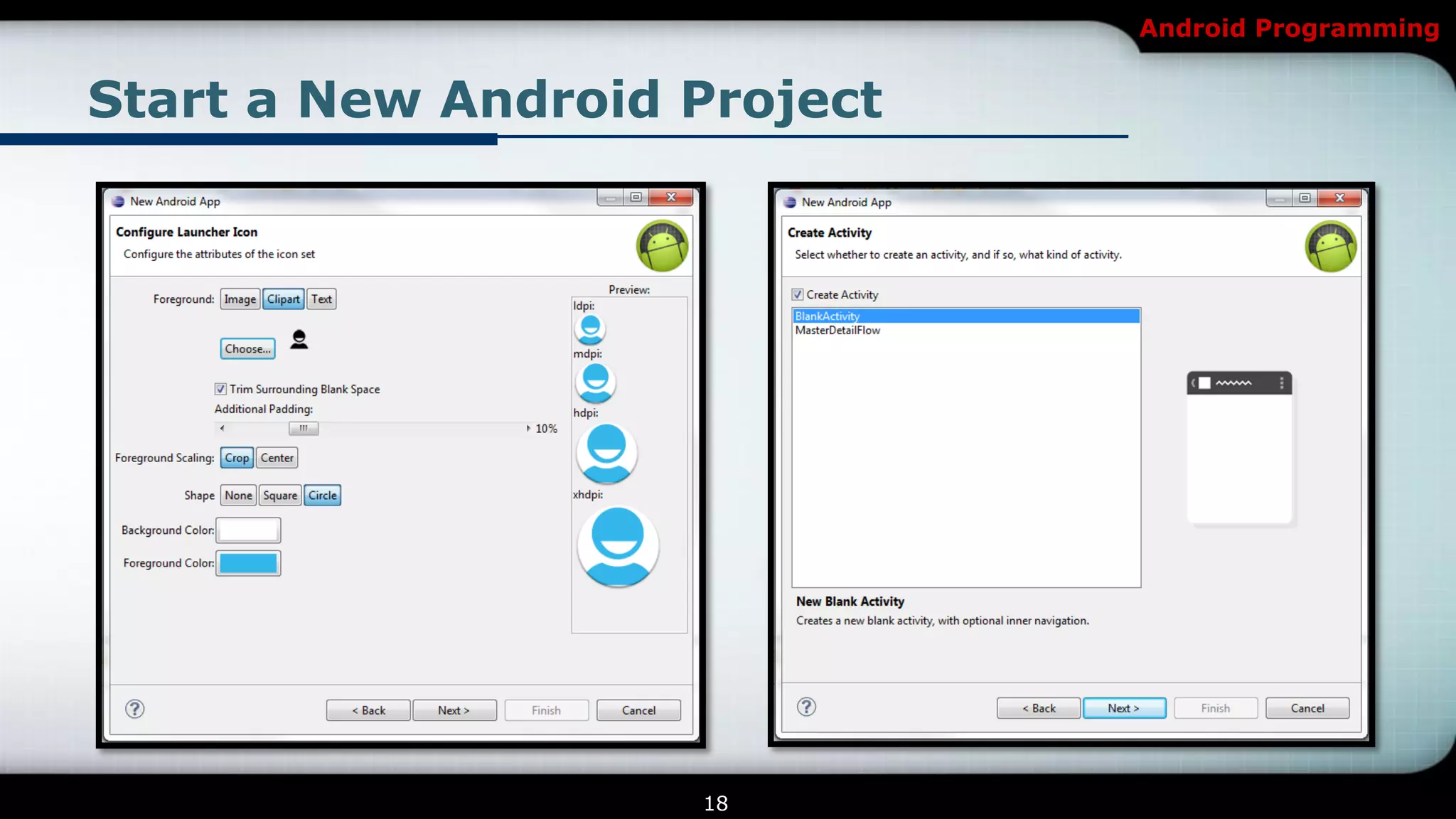The width and height of the screenshot is (1456, 819).
Task: Click the '10%' padding value
Action: point(546,429)
